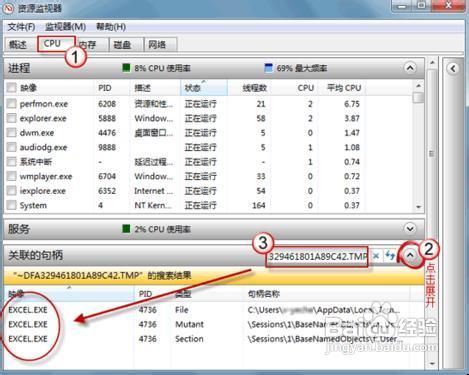This screenshot has width=469, height=375.
Task: Expand the 服务 section with its chevron
Action: click(410, 229)
